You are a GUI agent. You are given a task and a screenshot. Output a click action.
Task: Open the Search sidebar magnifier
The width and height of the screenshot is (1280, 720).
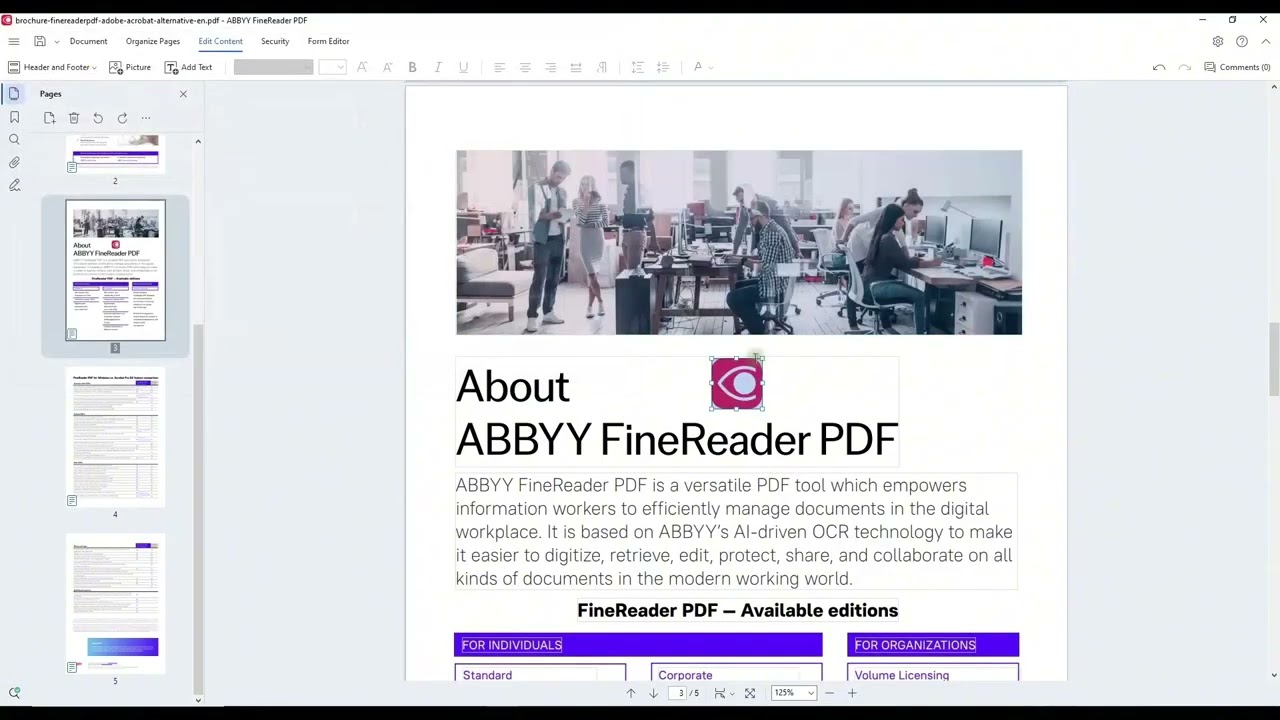pyautogui.click(x=14, y=140)
